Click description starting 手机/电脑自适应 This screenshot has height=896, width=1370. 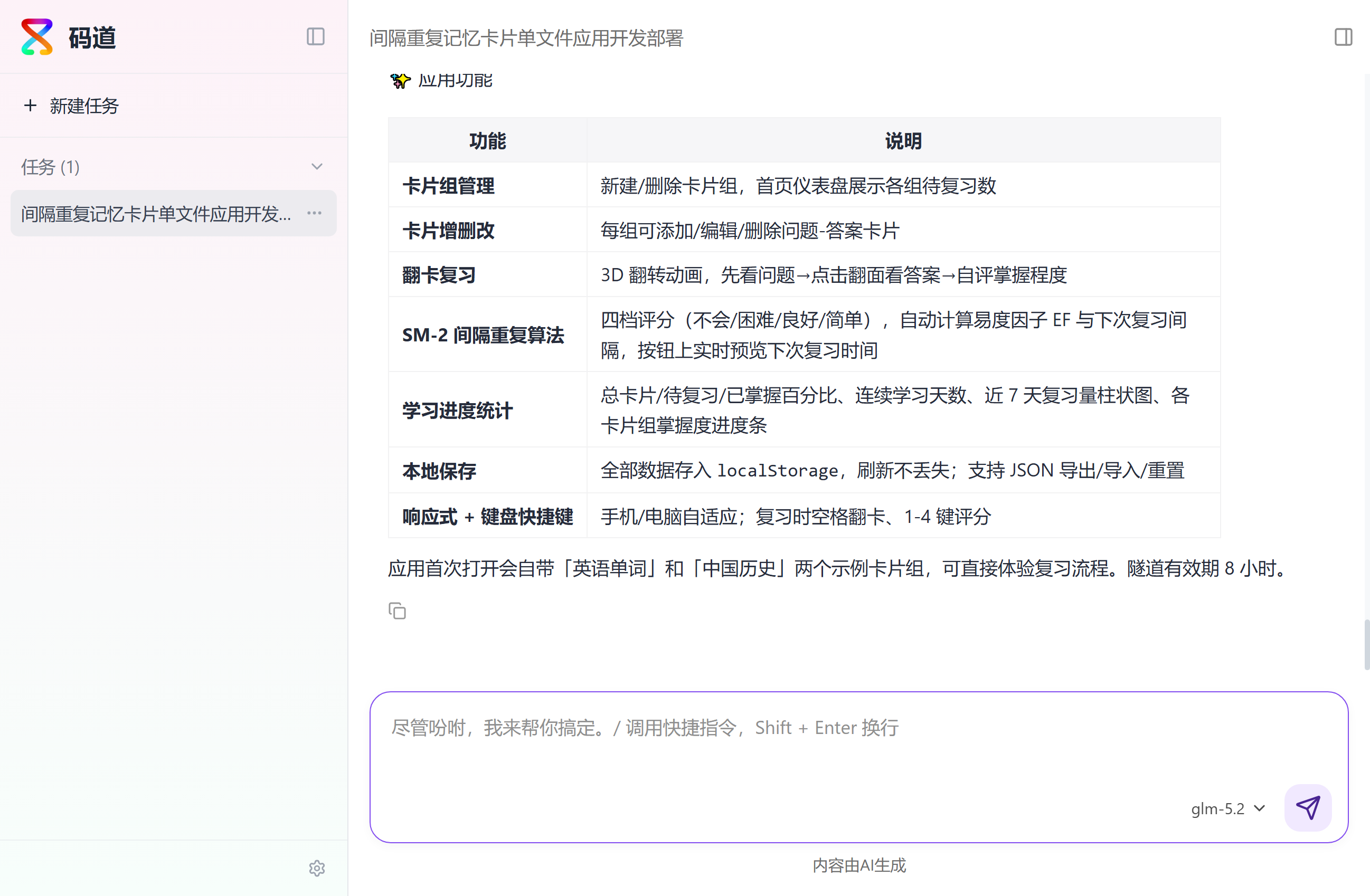[796, 516]
